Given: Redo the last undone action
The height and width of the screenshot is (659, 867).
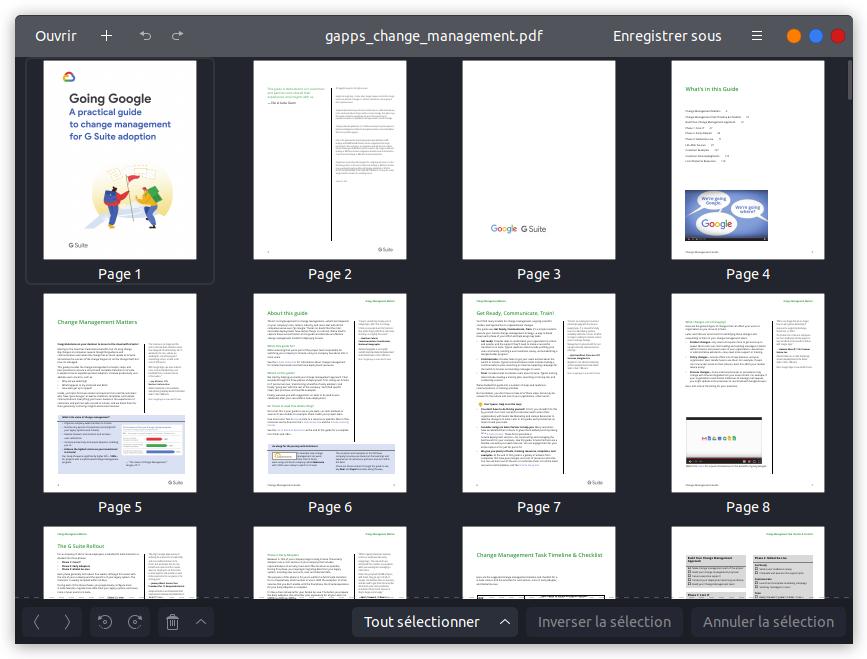Looking at the screenshot, I should click(x=177, y=36).
